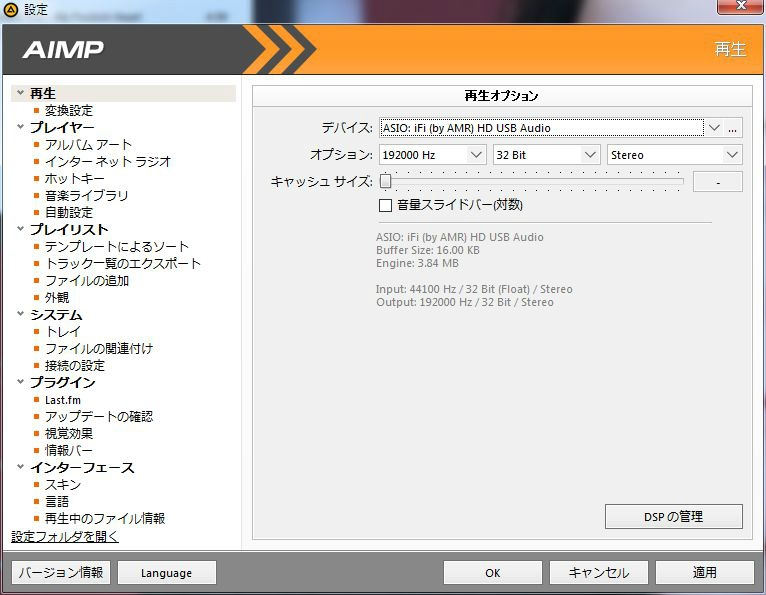Select the プレイヤー category heading

[62, 127]
